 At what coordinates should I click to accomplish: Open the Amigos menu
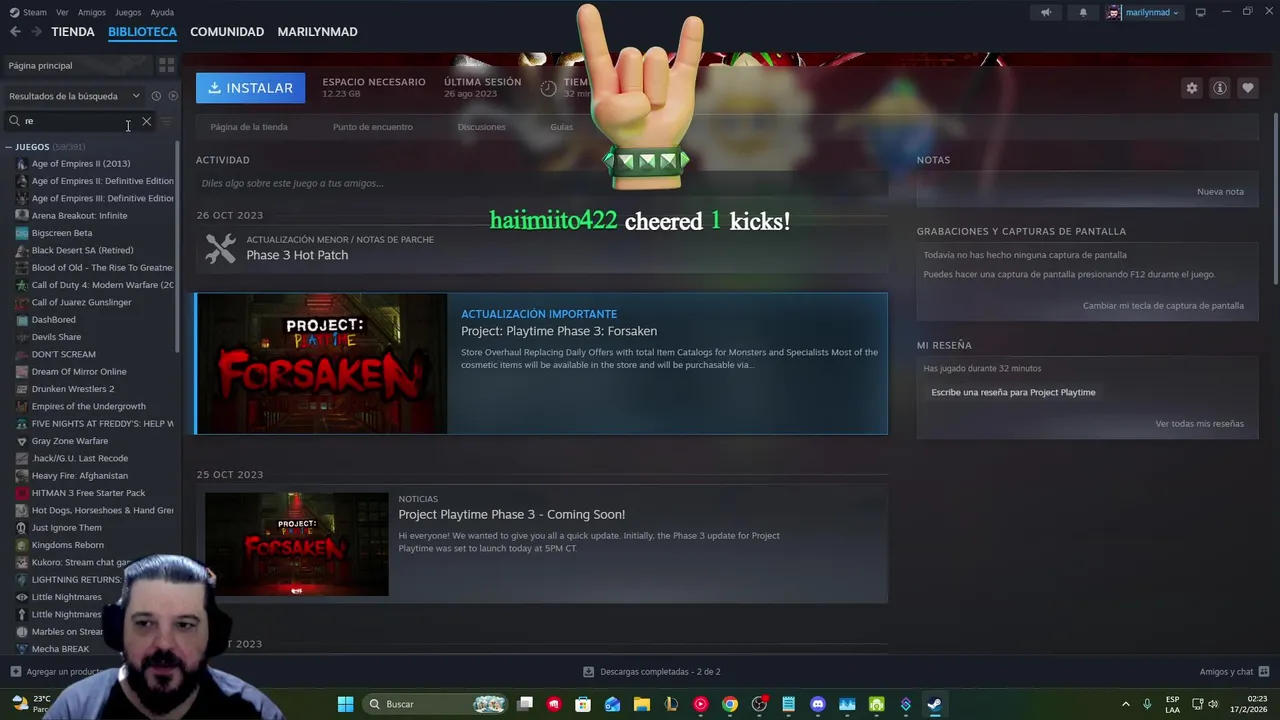92,12
